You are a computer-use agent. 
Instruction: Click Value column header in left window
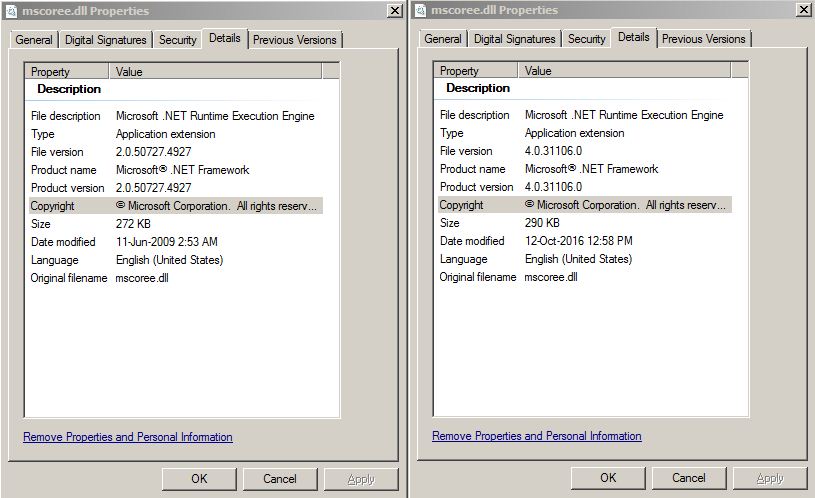pyautogui.click(x=215, y=71)
